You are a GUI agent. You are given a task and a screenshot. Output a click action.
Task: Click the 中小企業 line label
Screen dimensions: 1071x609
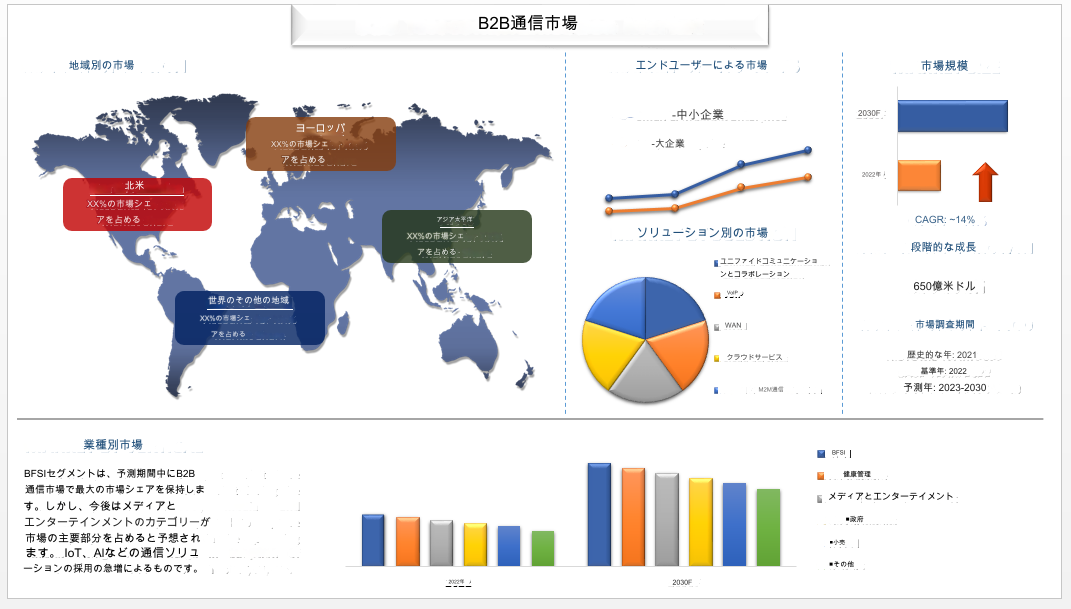(x=700, y=115)
